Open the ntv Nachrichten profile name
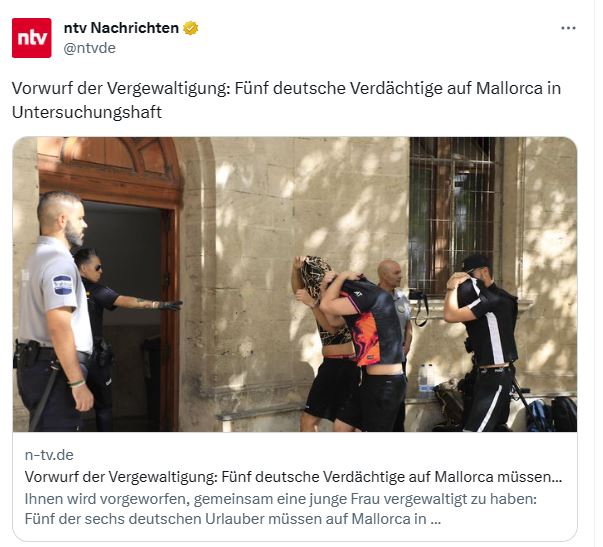Image resolution: width=603 pixels, height=547 pixels. coord(121,28)
